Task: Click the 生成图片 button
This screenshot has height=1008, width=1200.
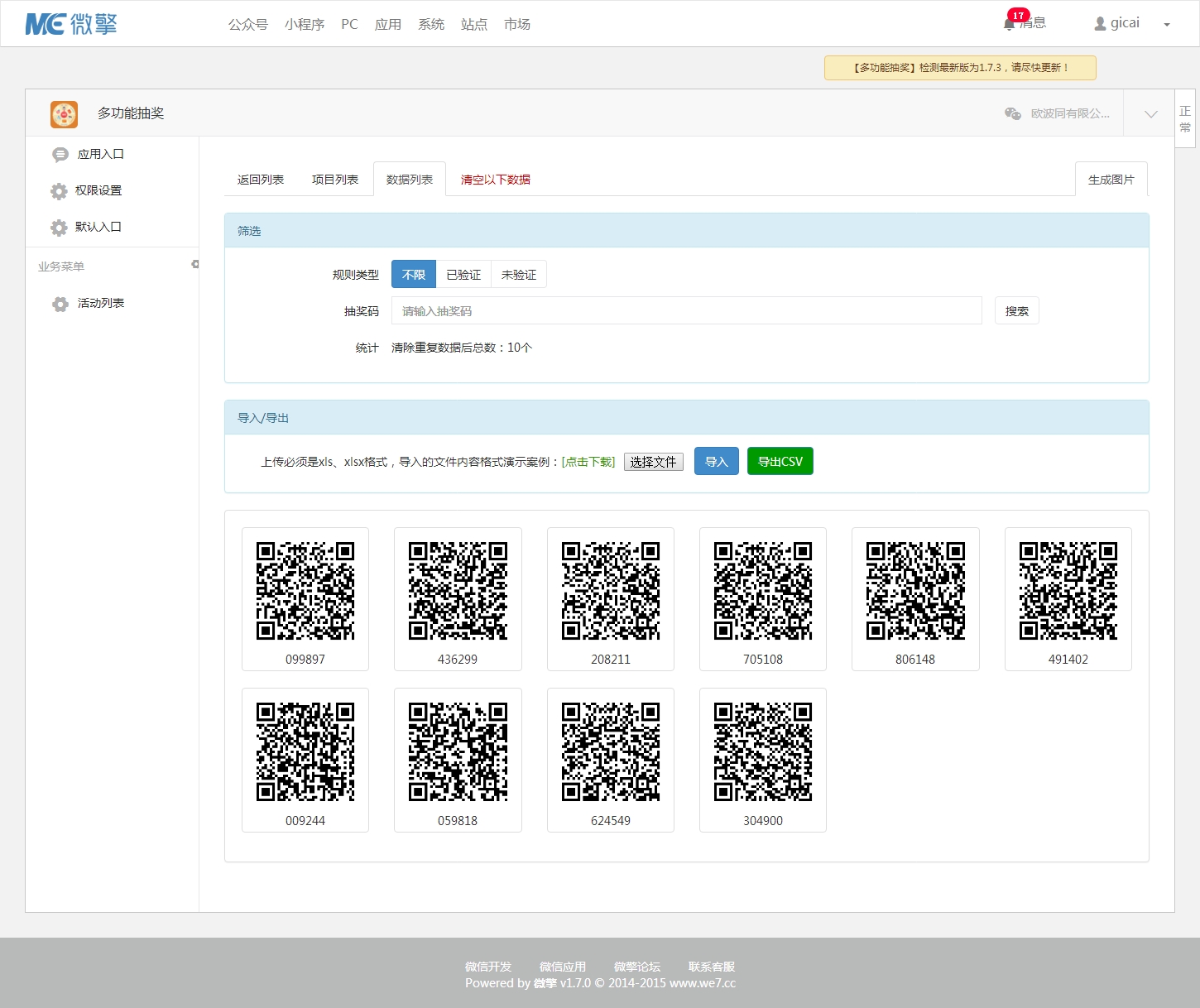Action: tap(1111, 180)
